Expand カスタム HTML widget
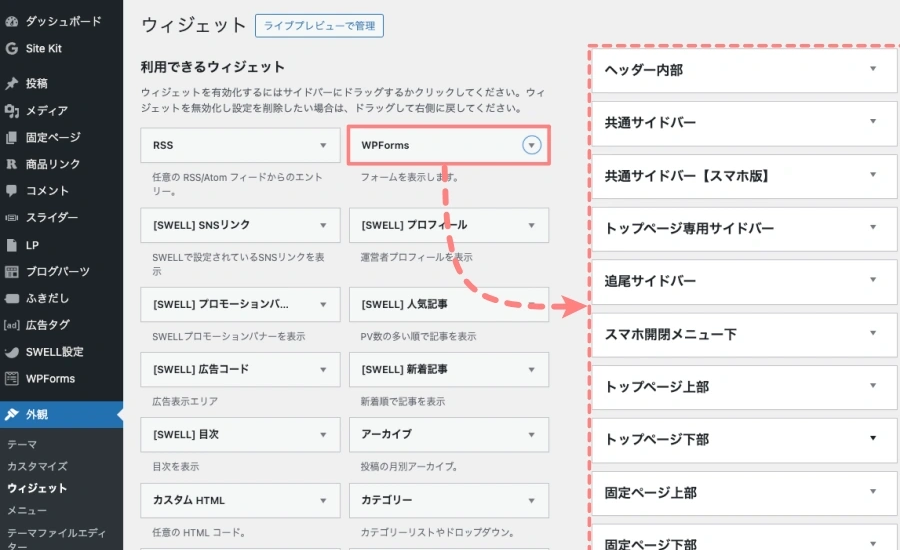This screenshot has height=550, width=900. click(323, 501)
